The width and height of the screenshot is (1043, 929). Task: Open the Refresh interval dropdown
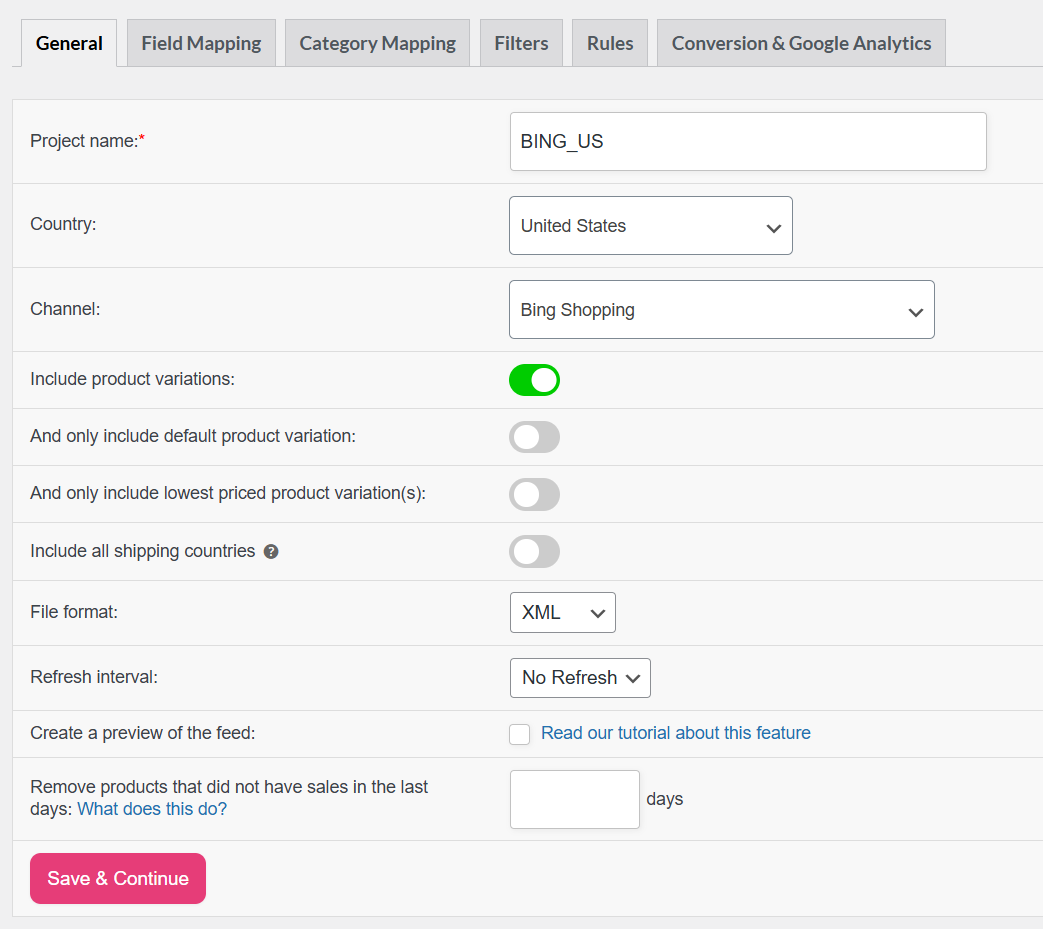click(x=580, y=678)
